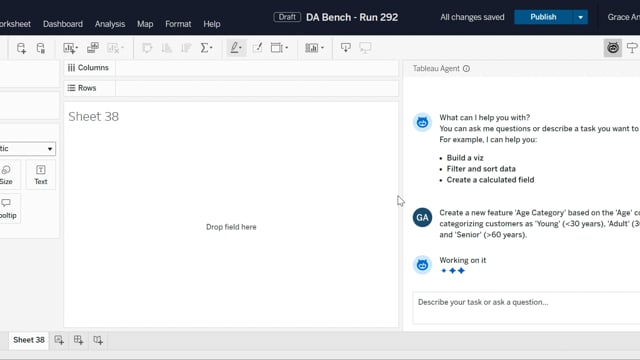Click the New Data Source icon
Image resolution: width=640 pixels, height=360 pixels.
[x=21, y=48]
